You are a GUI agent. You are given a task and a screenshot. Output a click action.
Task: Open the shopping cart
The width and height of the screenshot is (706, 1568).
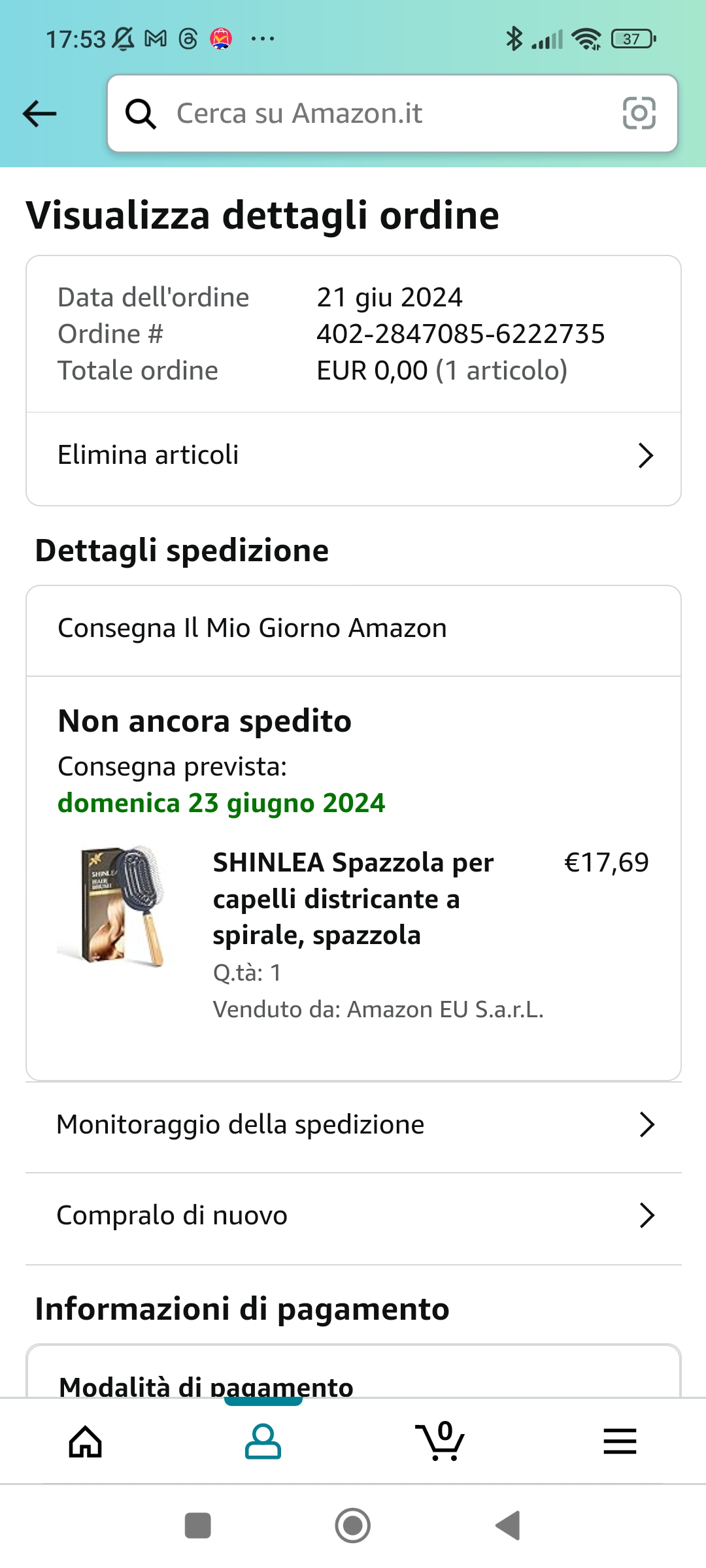click(440, 1441)
